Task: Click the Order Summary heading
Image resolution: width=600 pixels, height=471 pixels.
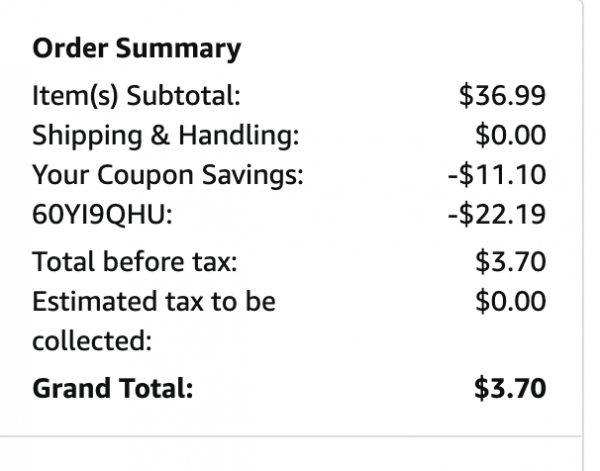Action: 137,49
